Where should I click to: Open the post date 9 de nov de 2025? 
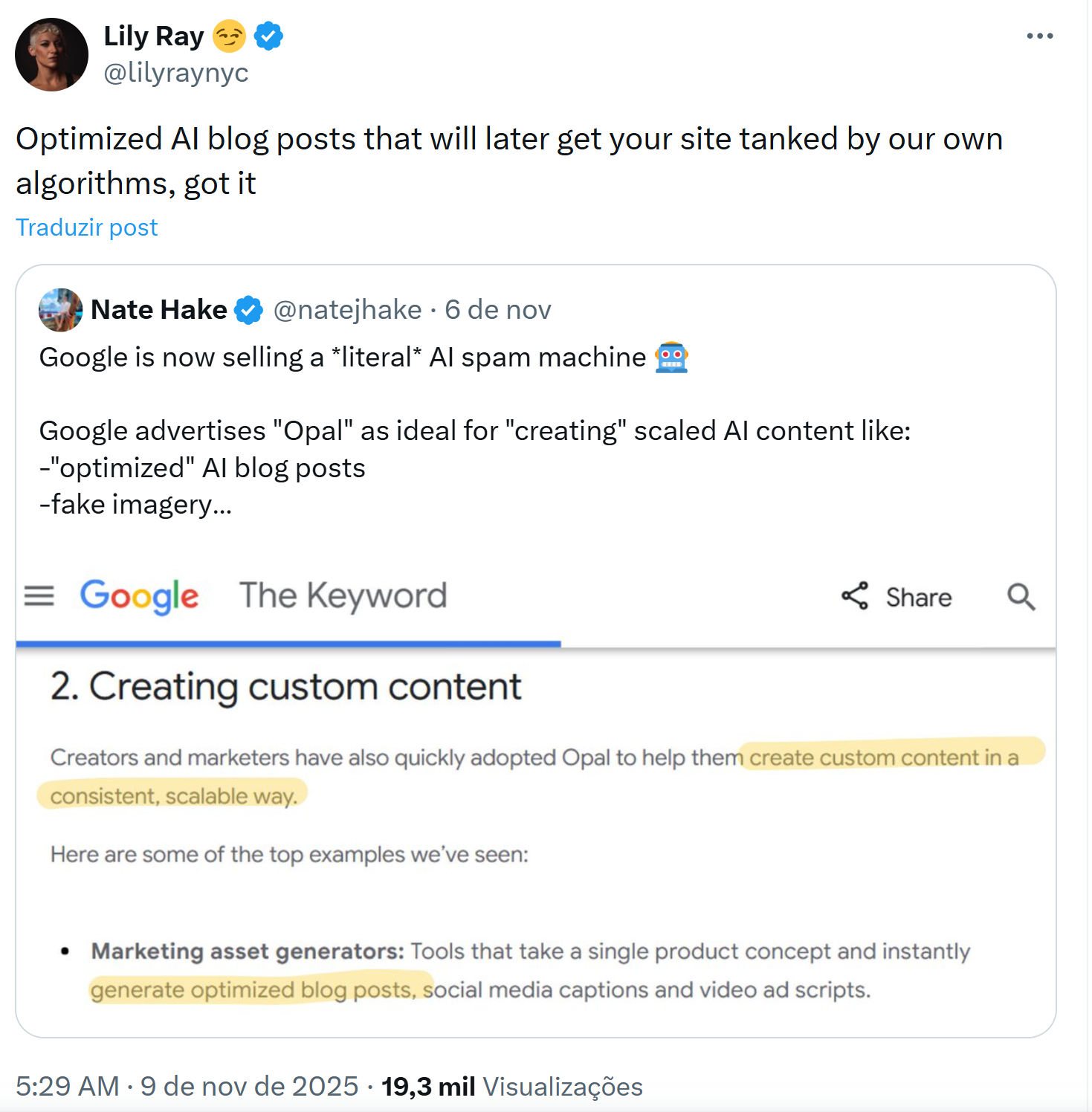coord(249,1087)
